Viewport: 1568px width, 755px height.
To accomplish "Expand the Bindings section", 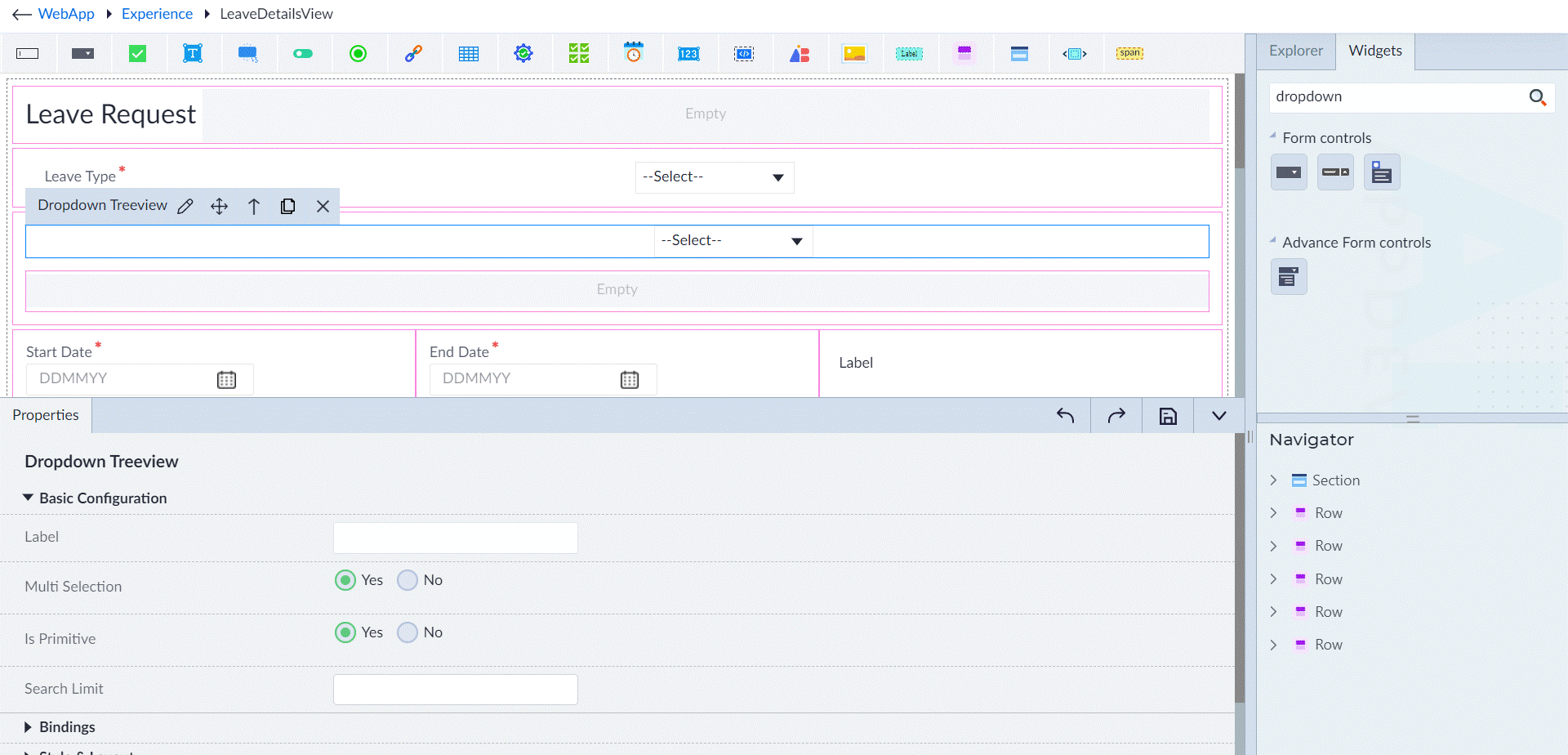I will 28,727.
